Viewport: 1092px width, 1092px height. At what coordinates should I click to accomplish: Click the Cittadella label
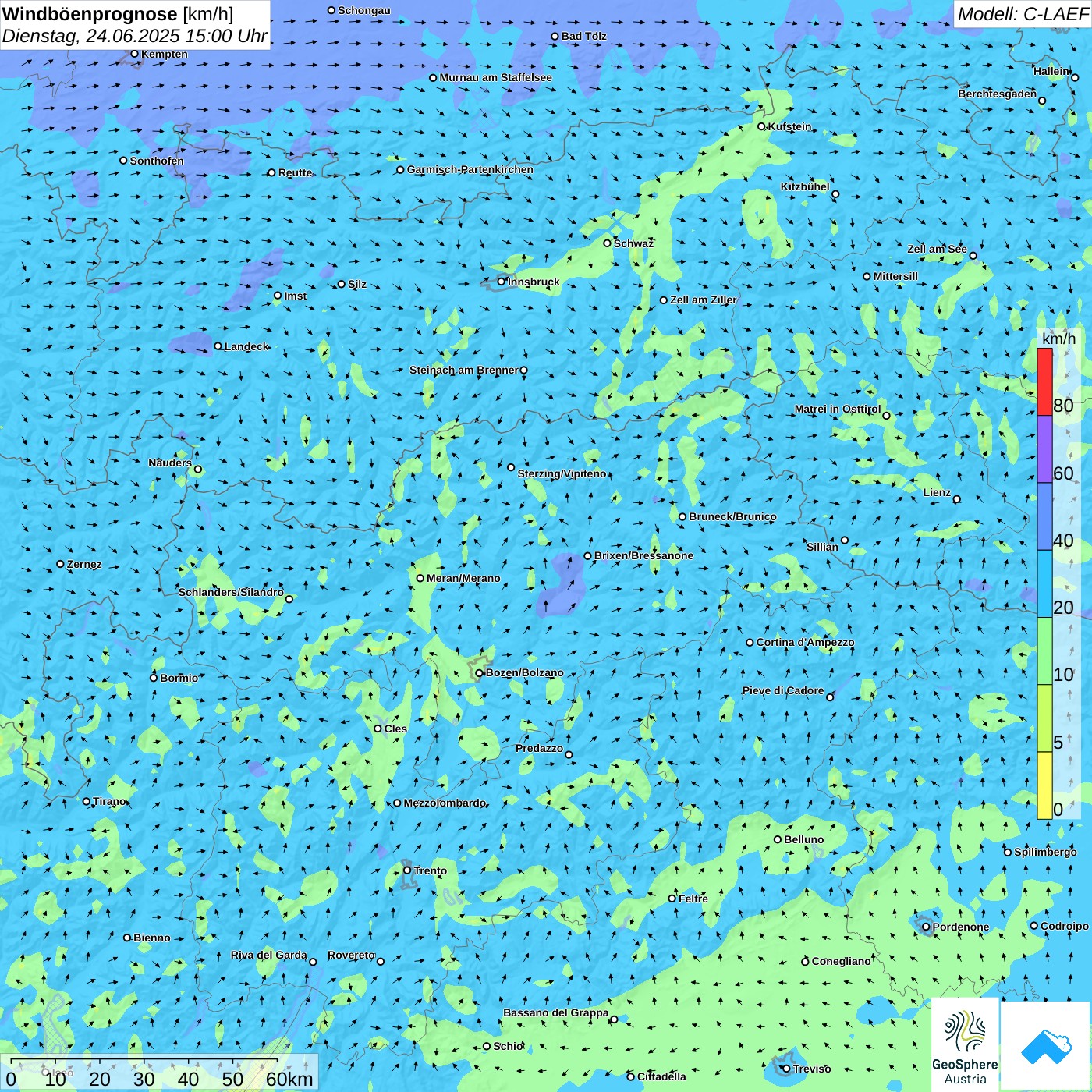click(662, 1076)
